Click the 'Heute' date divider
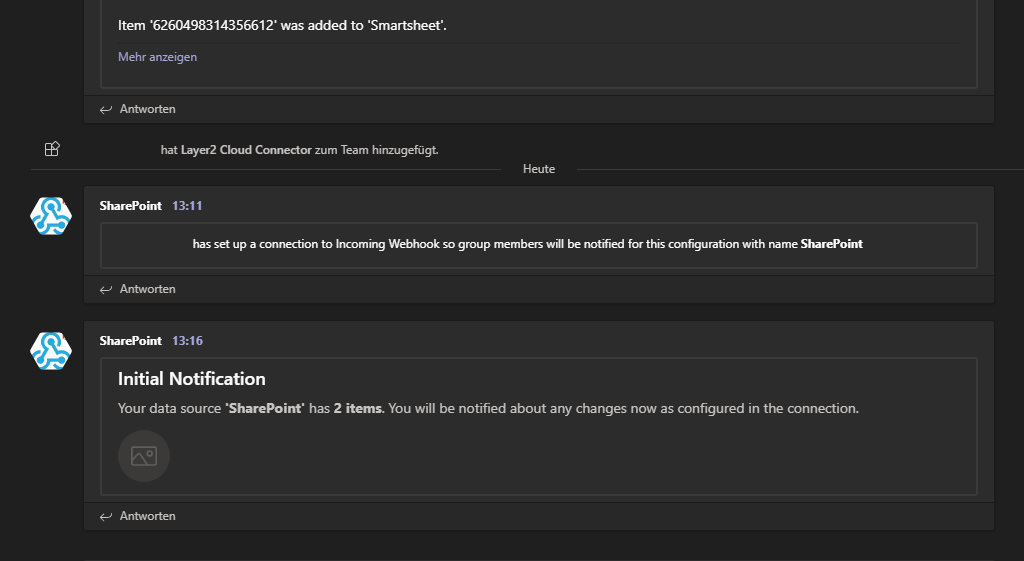 click(x=538, y=169)
